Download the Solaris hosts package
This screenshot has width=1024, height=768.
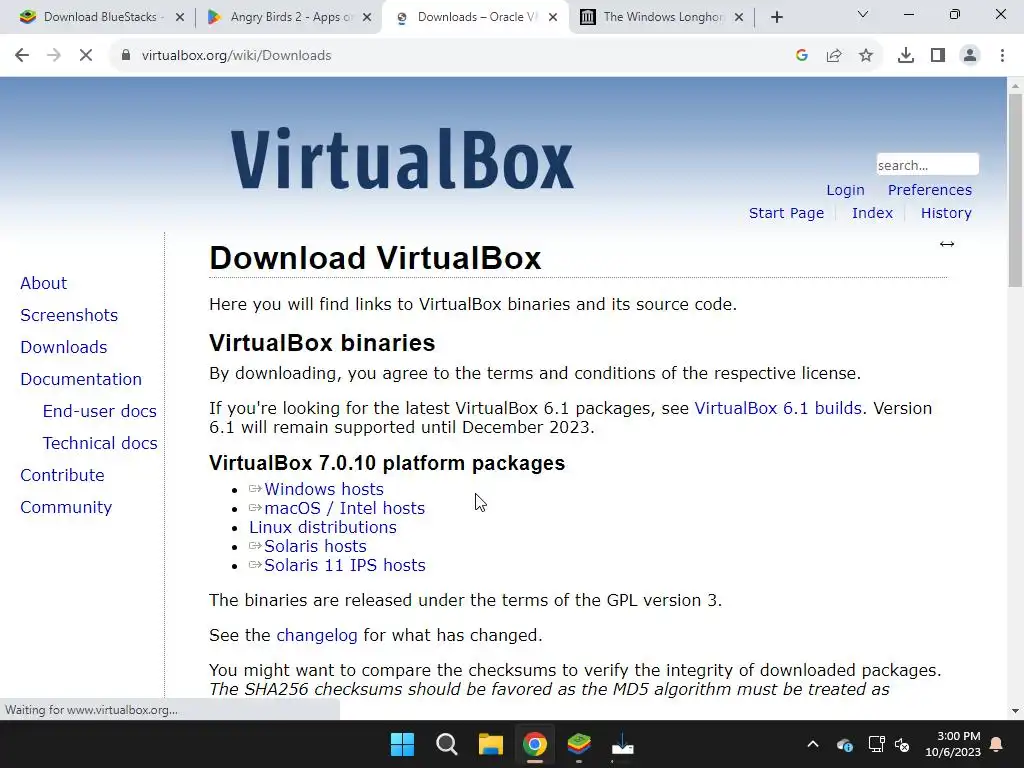[x=315, y=546]
